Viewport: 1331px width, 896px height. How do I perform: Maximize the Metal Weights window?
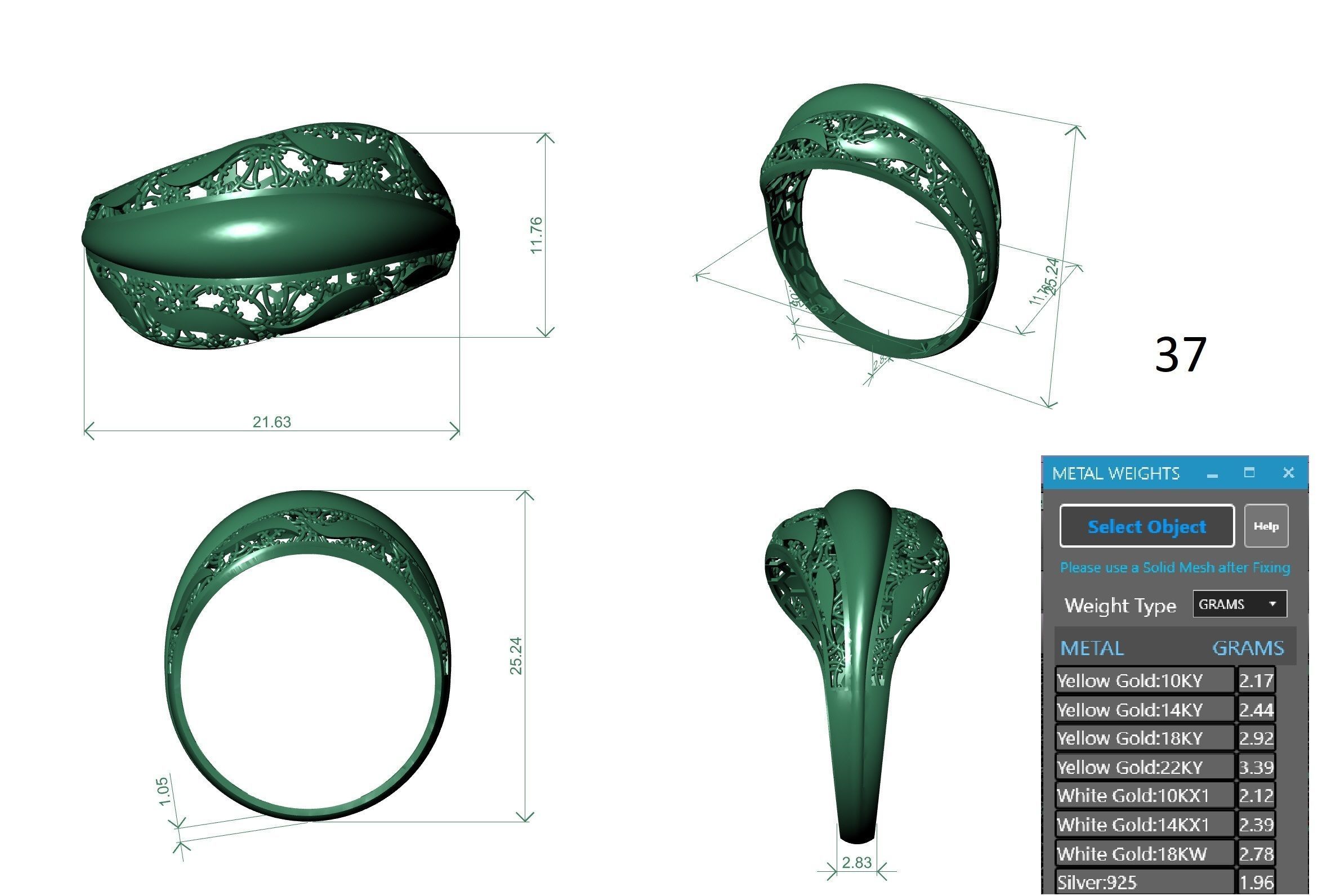[x=1249, y=473]
